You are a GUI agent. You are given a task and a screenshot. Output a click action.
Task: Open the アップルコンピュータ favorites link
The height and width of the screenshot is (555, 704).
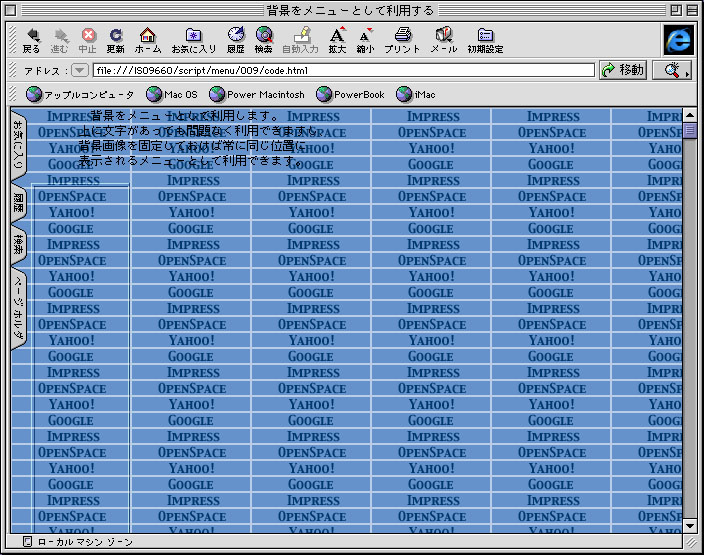click(79, 94)
